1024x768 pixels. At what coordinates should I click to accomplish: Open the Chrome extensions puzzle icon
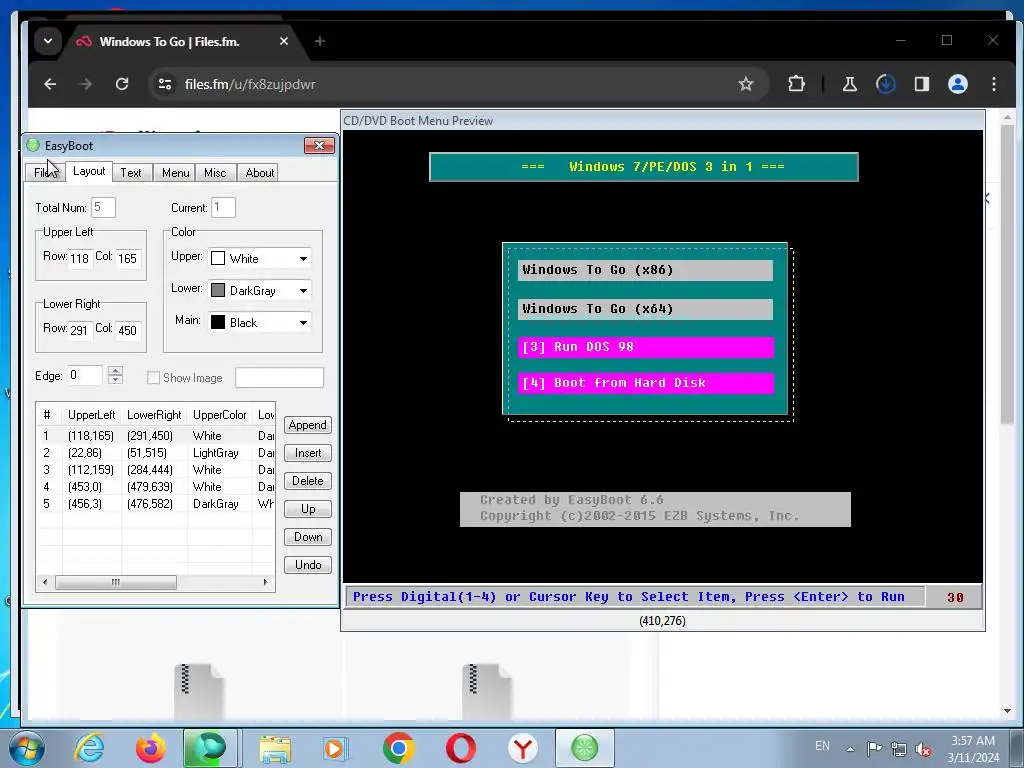point(796,84)
